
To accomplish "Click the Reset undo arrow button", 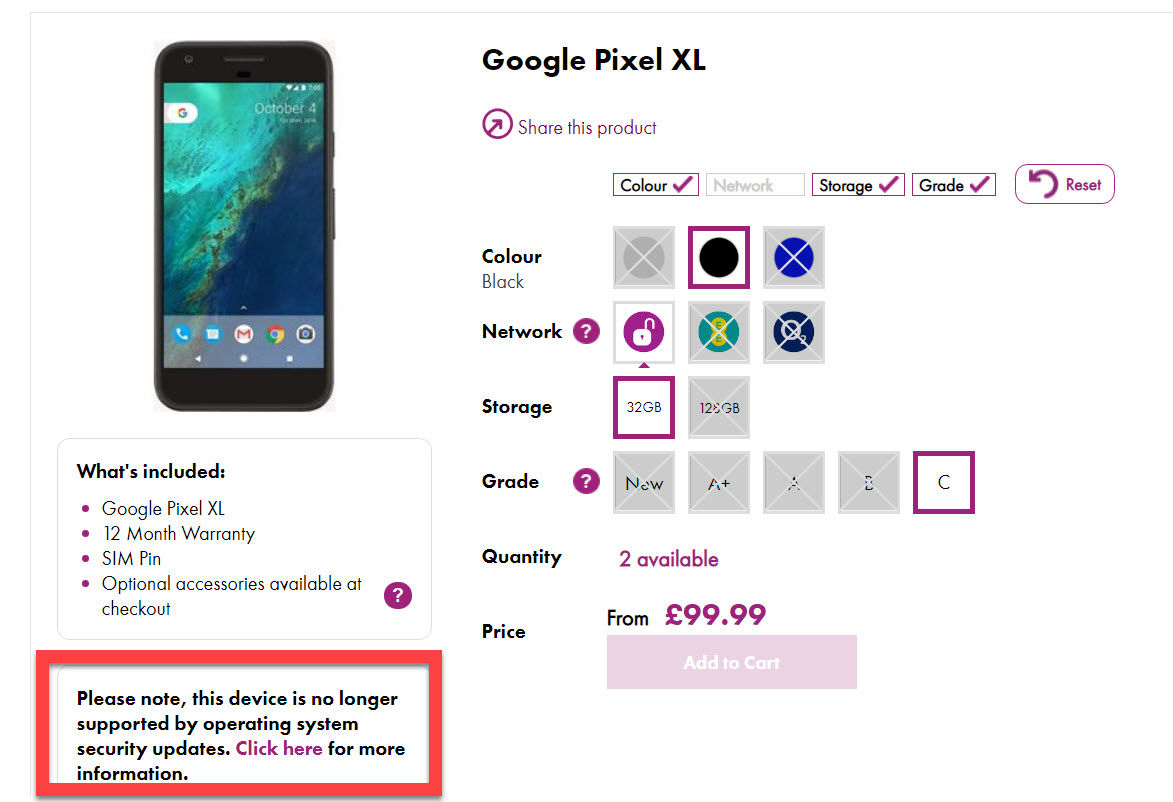I will [x=1065, y=184].
